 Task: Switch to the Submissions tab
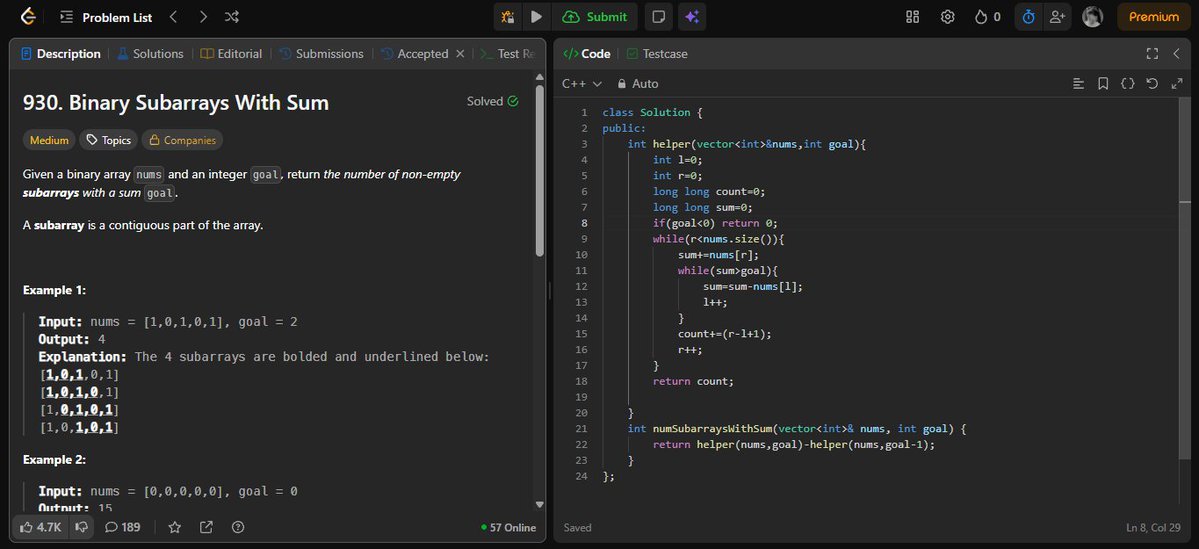tap(321, 54)
